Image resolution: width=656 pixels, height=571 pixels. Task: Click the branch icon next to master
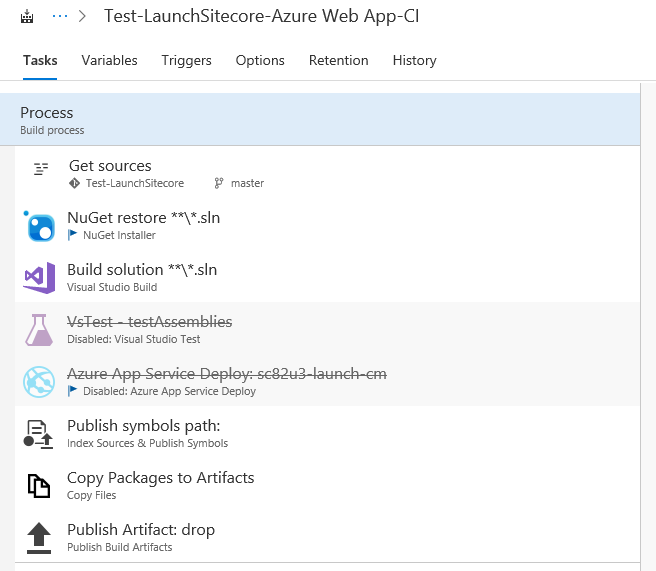219,183
